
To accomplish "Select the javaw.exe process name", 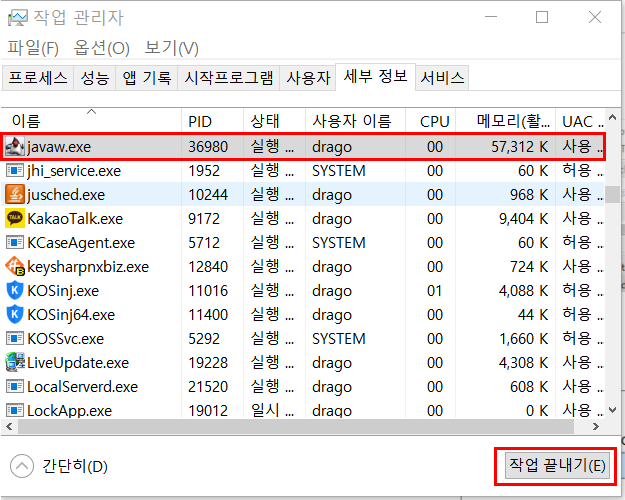I will tap(59, 147).
